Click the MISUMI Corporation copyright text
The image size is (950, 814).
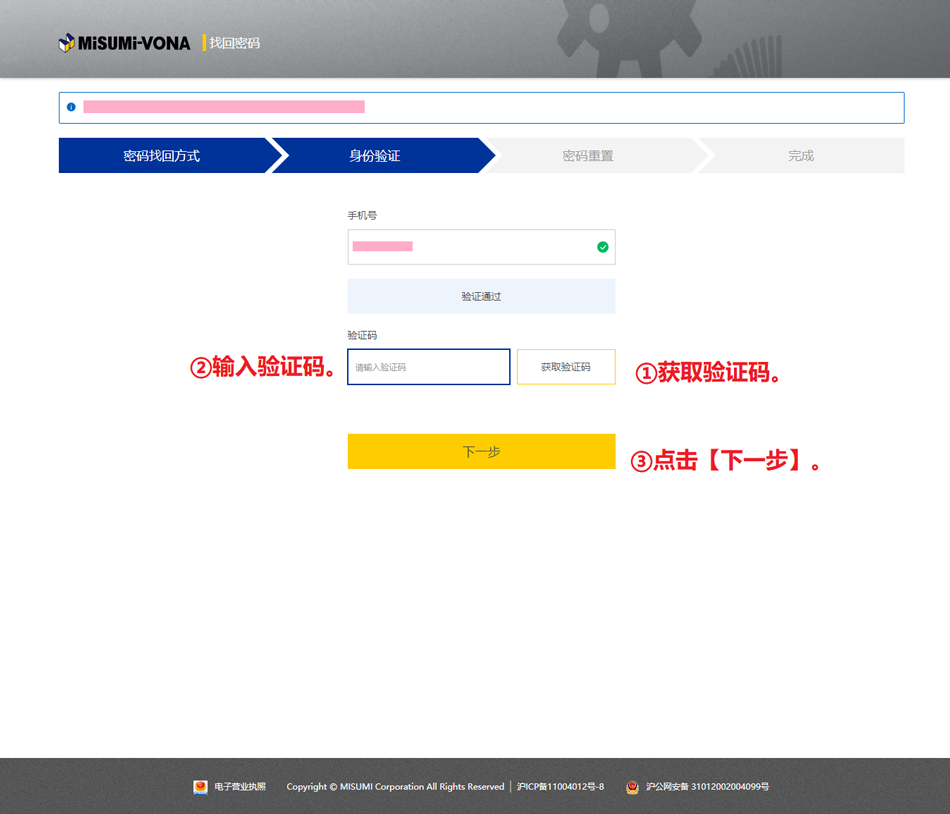pos(395,787)
